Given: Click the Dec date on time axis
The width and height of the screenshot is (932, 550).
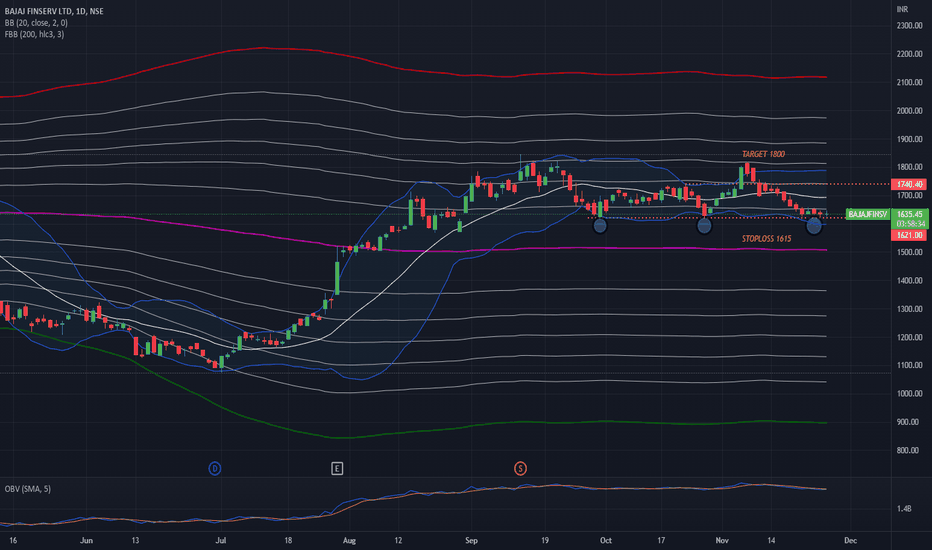Looking at the screenshot, I should coord(851,540).
